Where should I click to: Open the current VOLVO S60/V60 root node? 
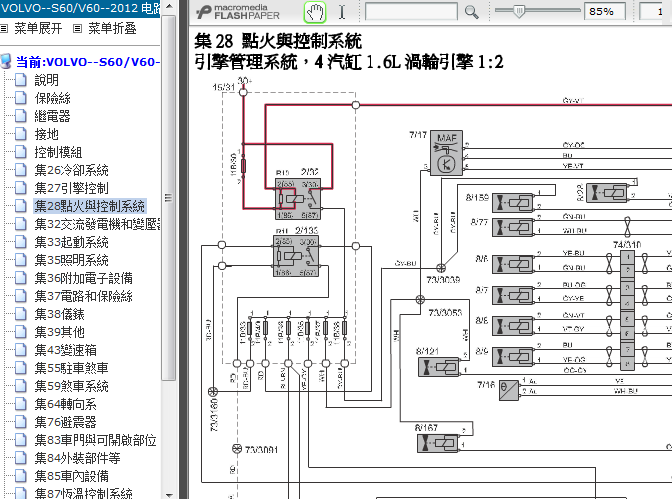click(87, 62)
